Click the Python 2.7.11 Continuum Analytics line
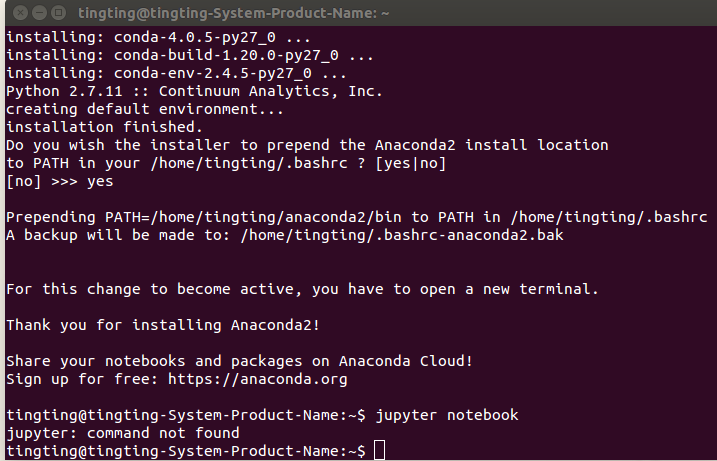Screen dimensions: 717x461 coord(194,91)
